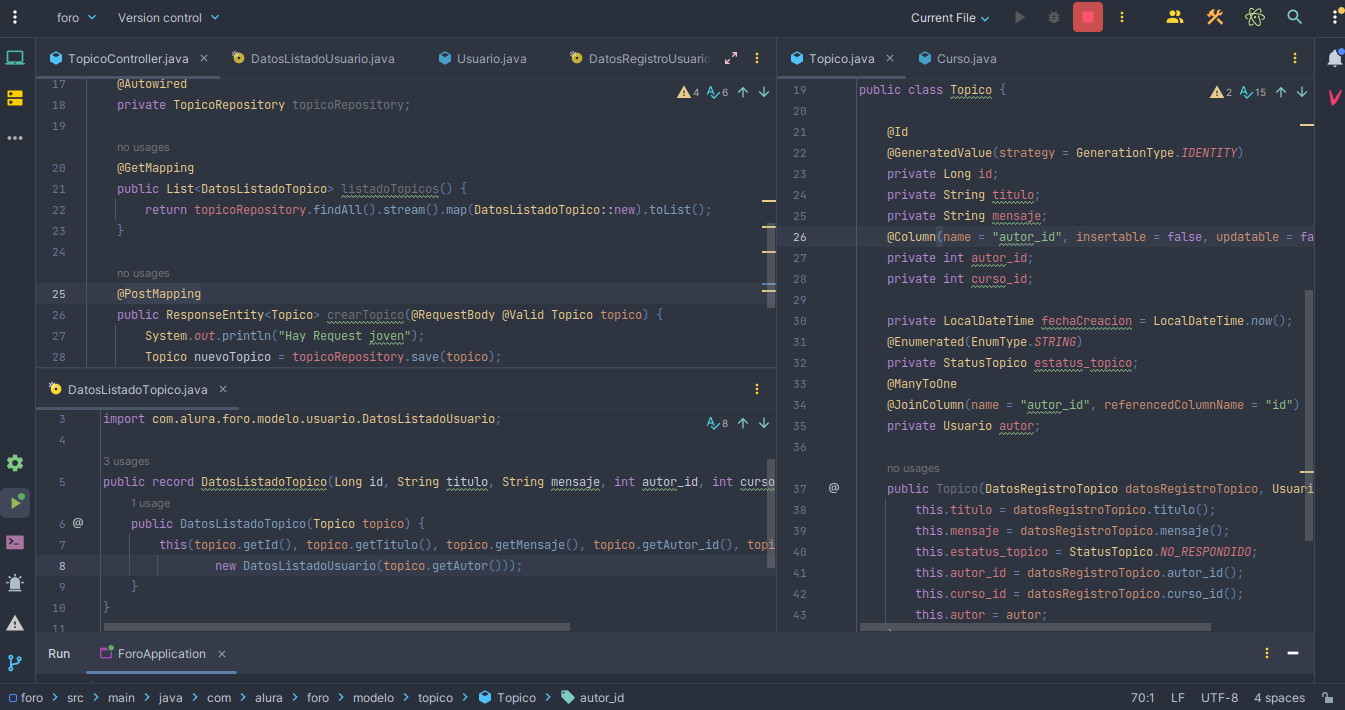
Task: Open the Current File run configuration dropdown
Action: click(950, 18)
